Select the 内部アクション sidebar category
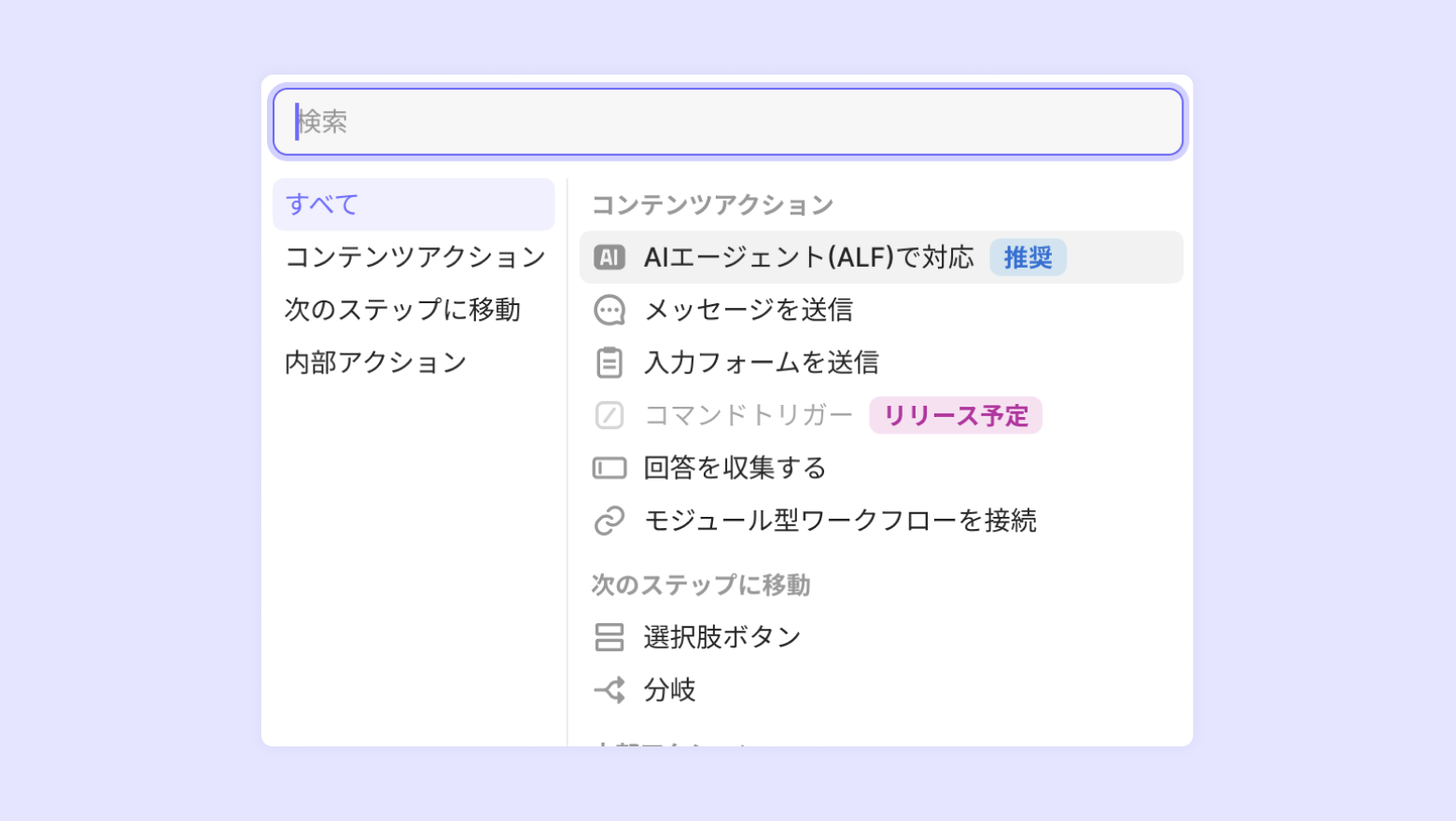1456x821 pixels. 375,362
